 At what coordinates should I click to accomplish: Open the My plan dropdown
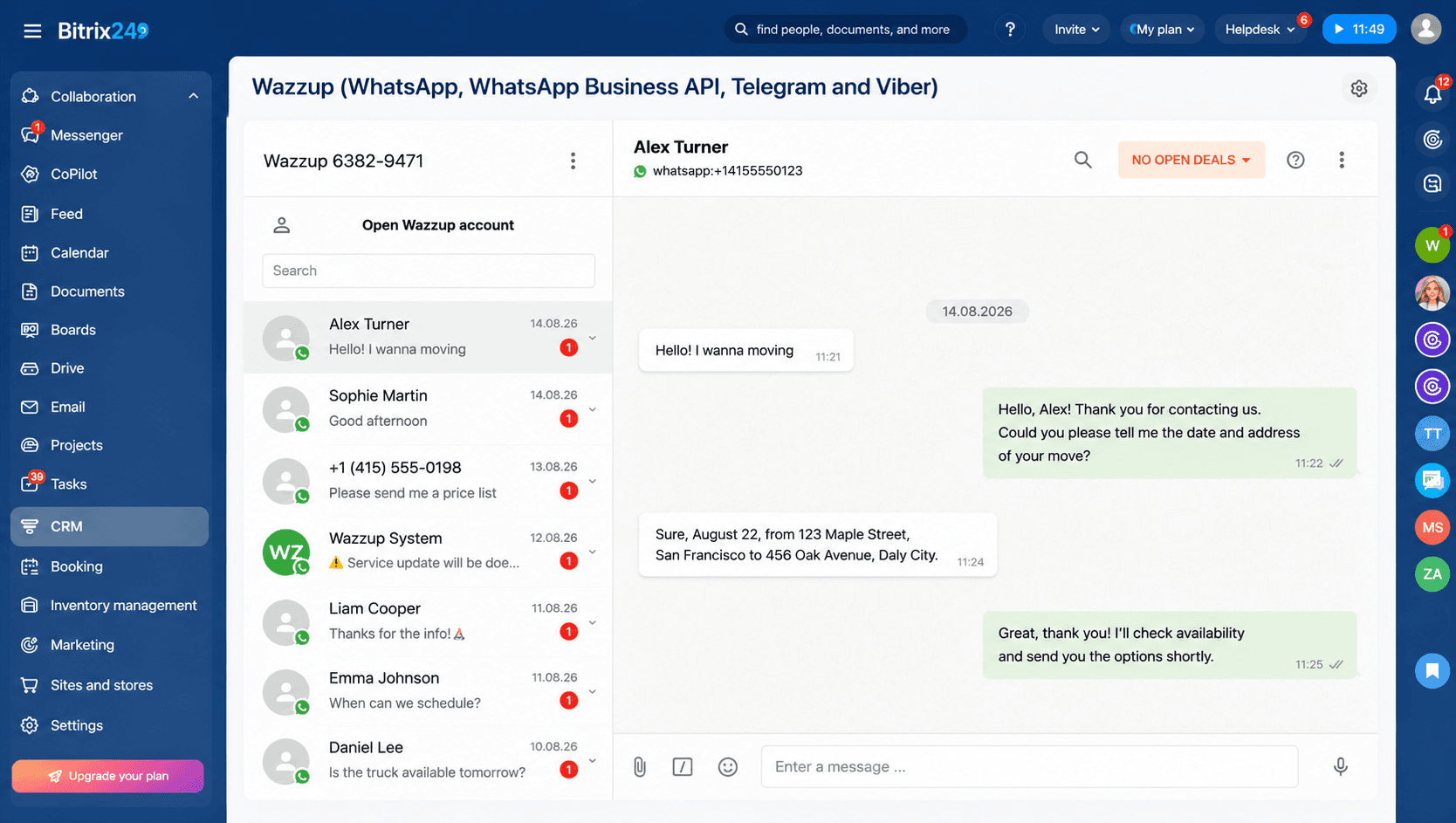pyautogui.click(x=1162, y=29)
